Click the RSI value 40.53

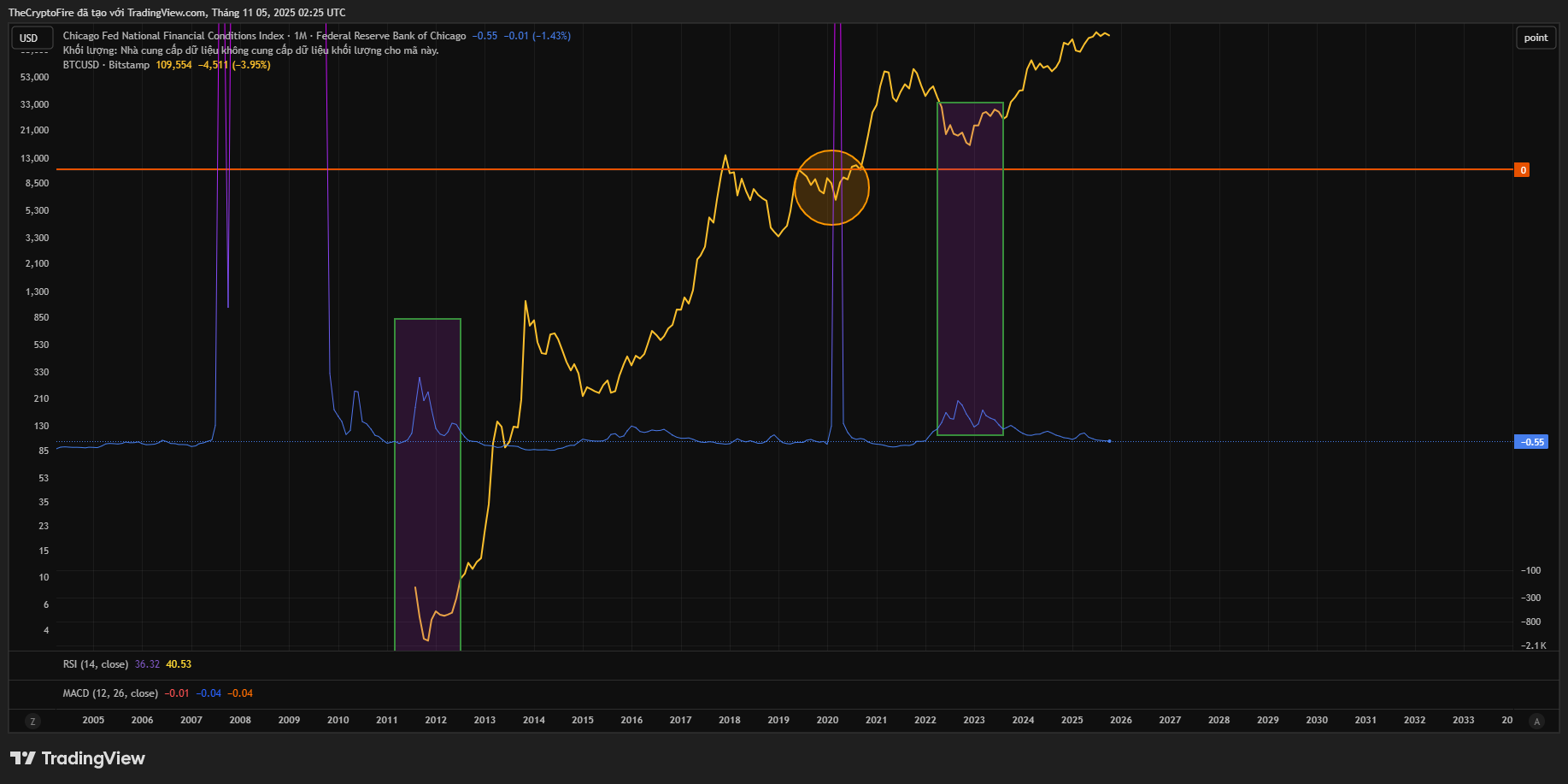[179, 664]
